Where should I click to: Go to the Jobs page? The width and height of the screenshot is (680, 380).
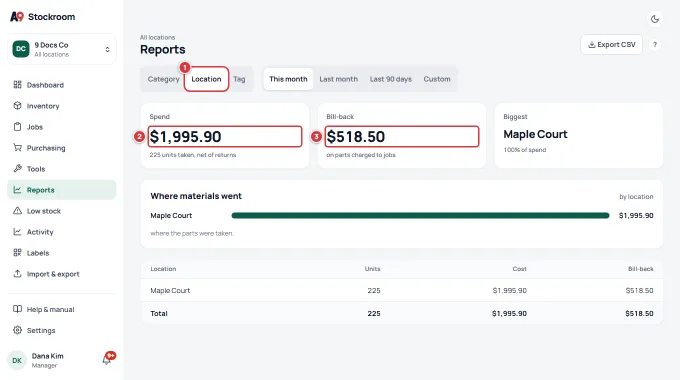[62, 127]
